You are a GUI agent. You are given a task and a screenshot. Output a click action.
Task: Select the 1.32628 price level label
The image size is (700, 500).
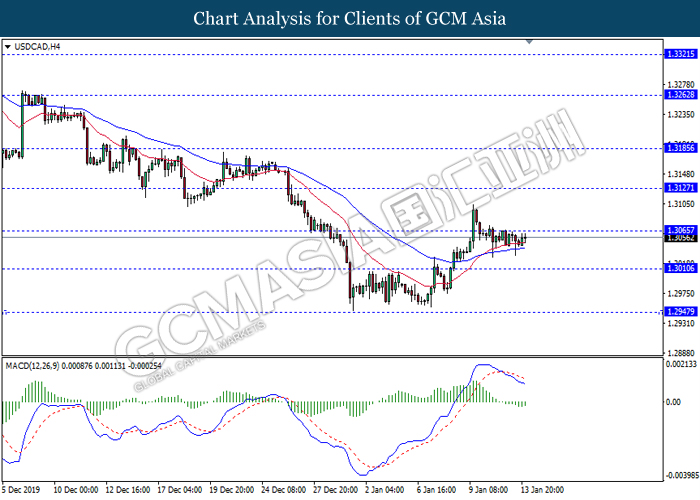pos(680,95)
